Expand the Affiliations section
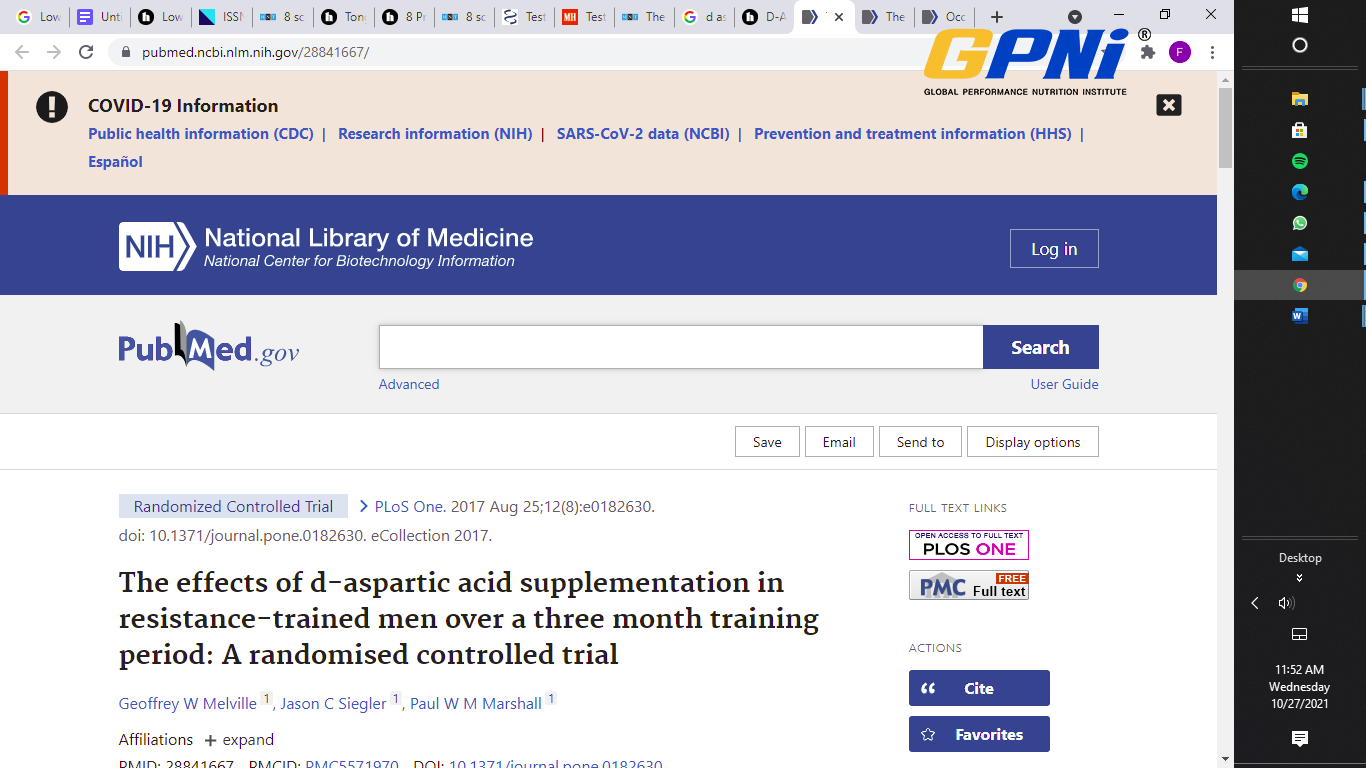 239,740
